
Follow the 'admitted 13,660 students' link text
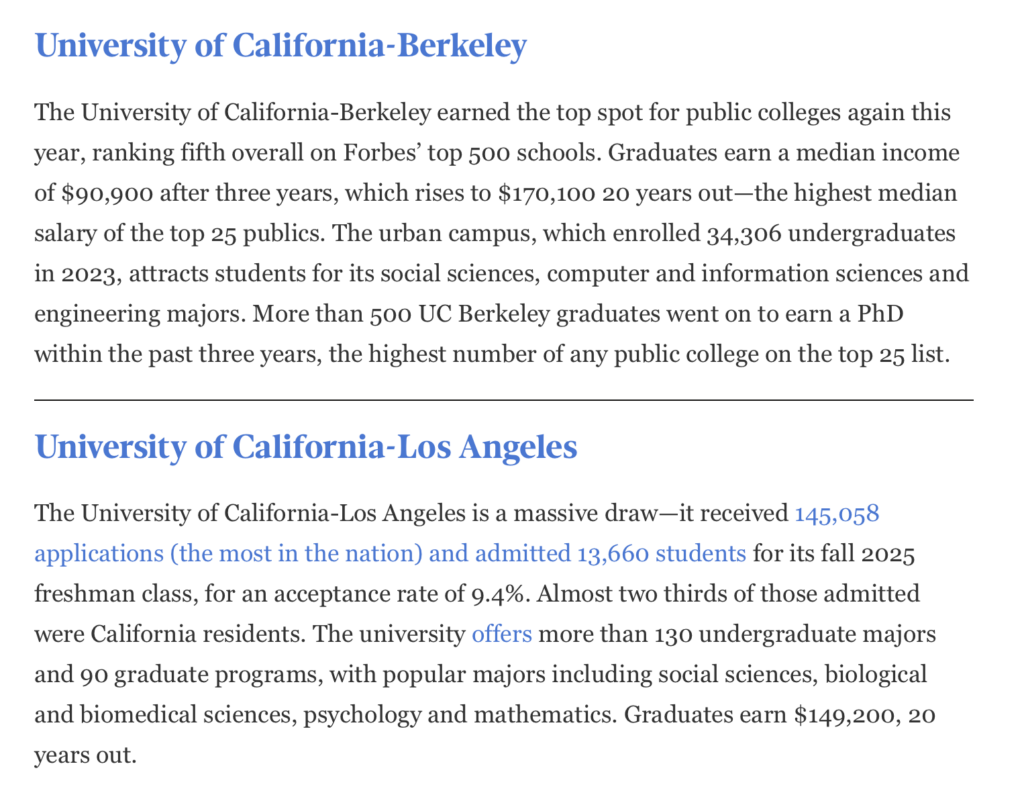point(610,553)
